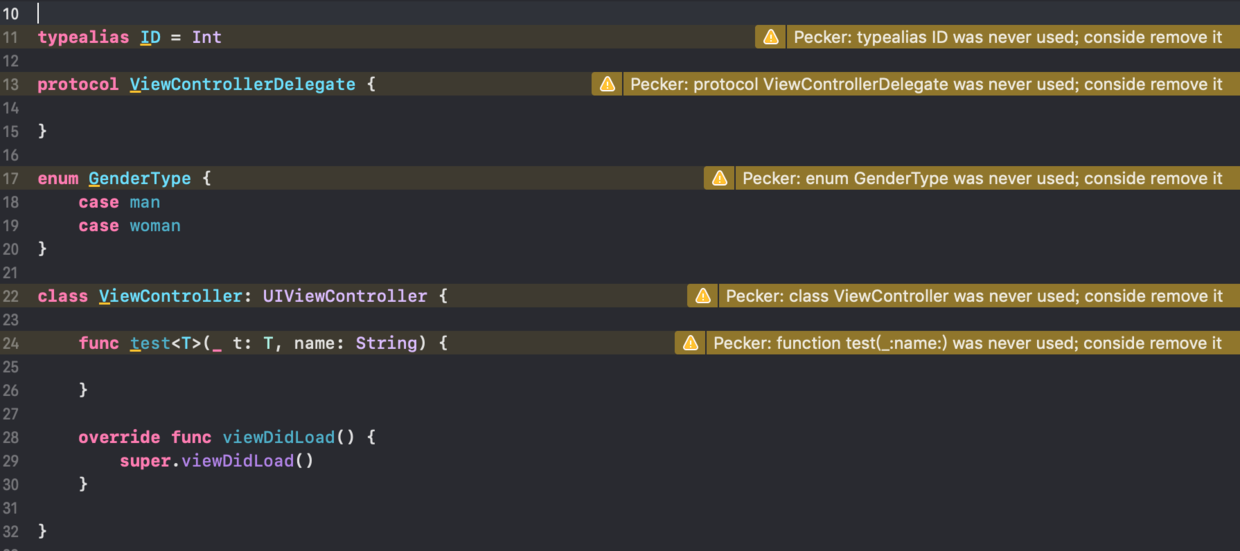Click warning icon for enum GenderType
This screenshot has height=551, width=1240.
pyautogui.click(x=719, y=179)
